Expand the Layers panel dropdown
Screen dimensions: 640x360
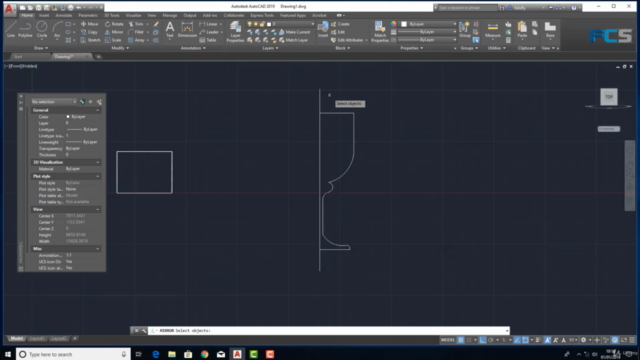click(x=270, y=48)
